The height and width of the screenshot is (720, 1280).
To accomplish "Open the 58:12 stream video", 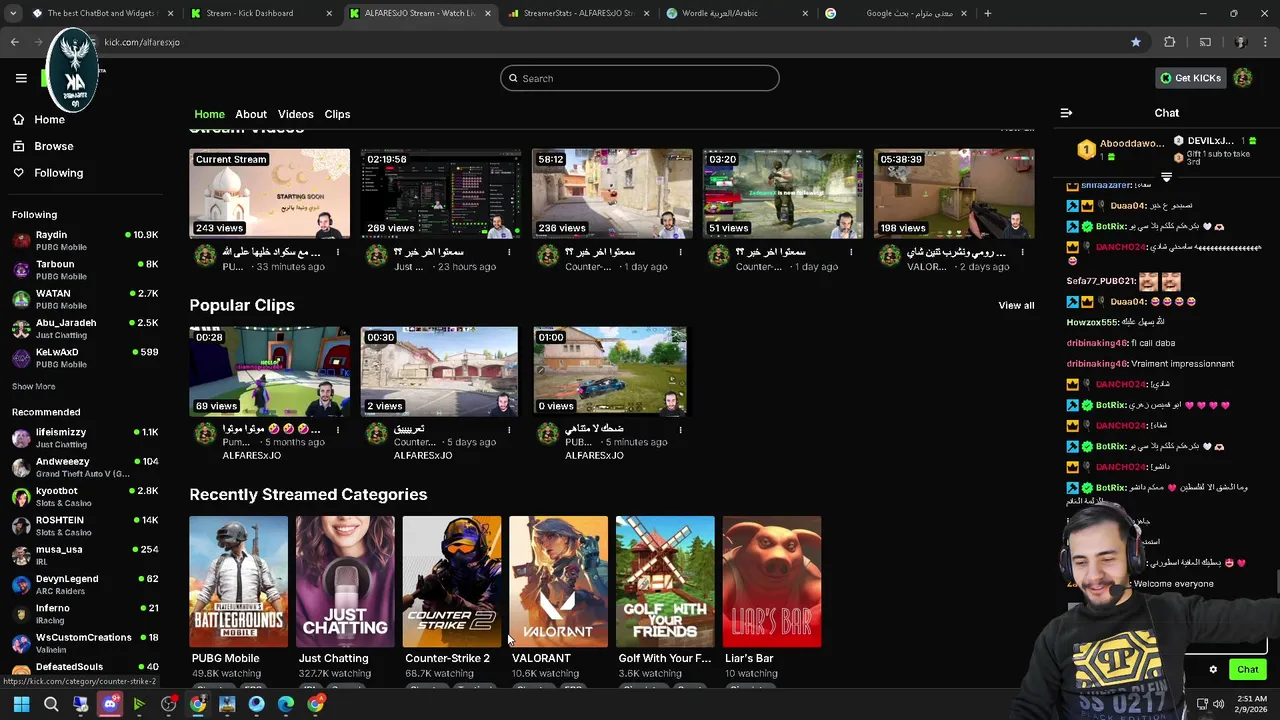I will [612, 194].
